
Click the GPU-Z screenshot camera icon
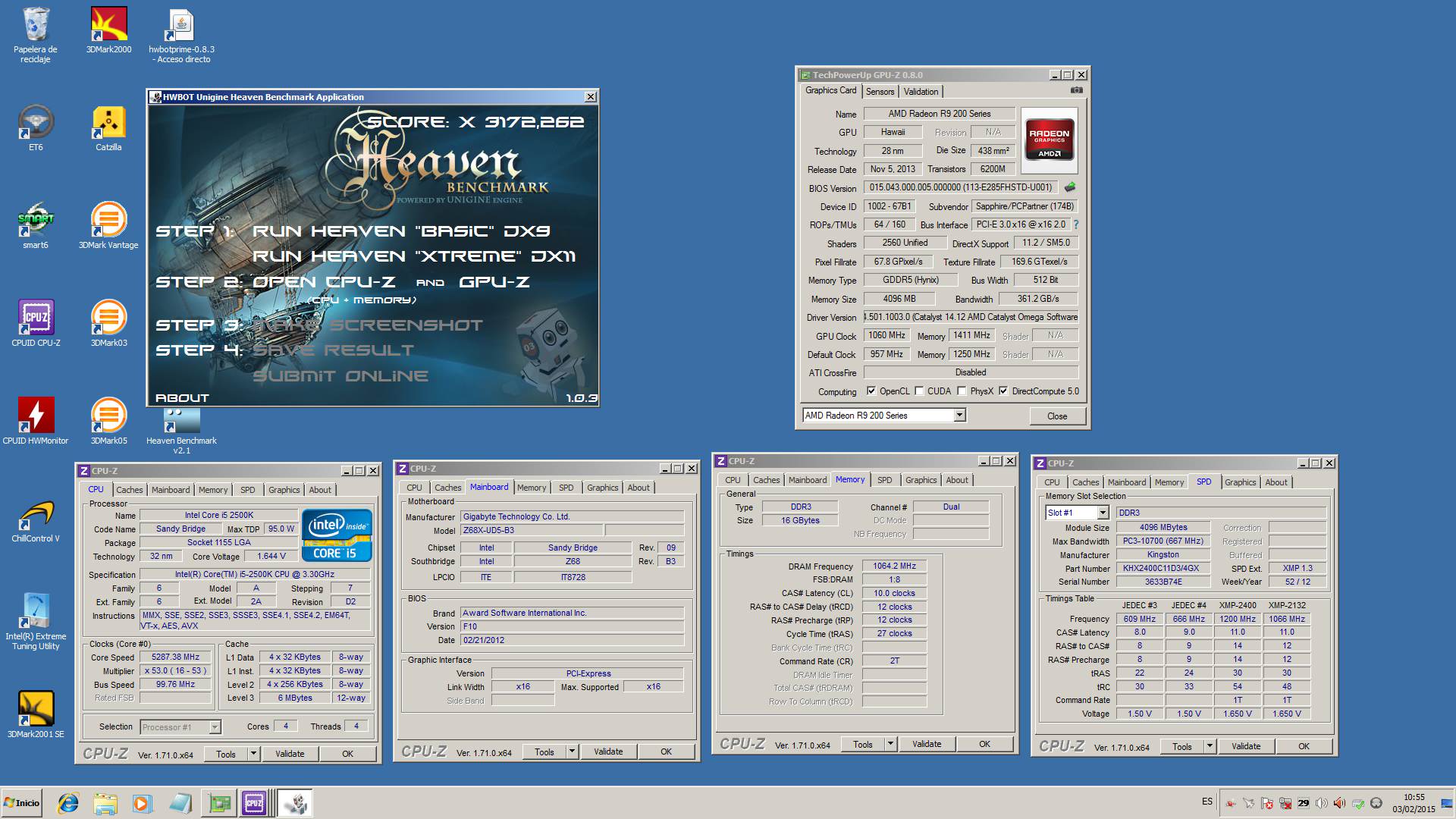1076,90
